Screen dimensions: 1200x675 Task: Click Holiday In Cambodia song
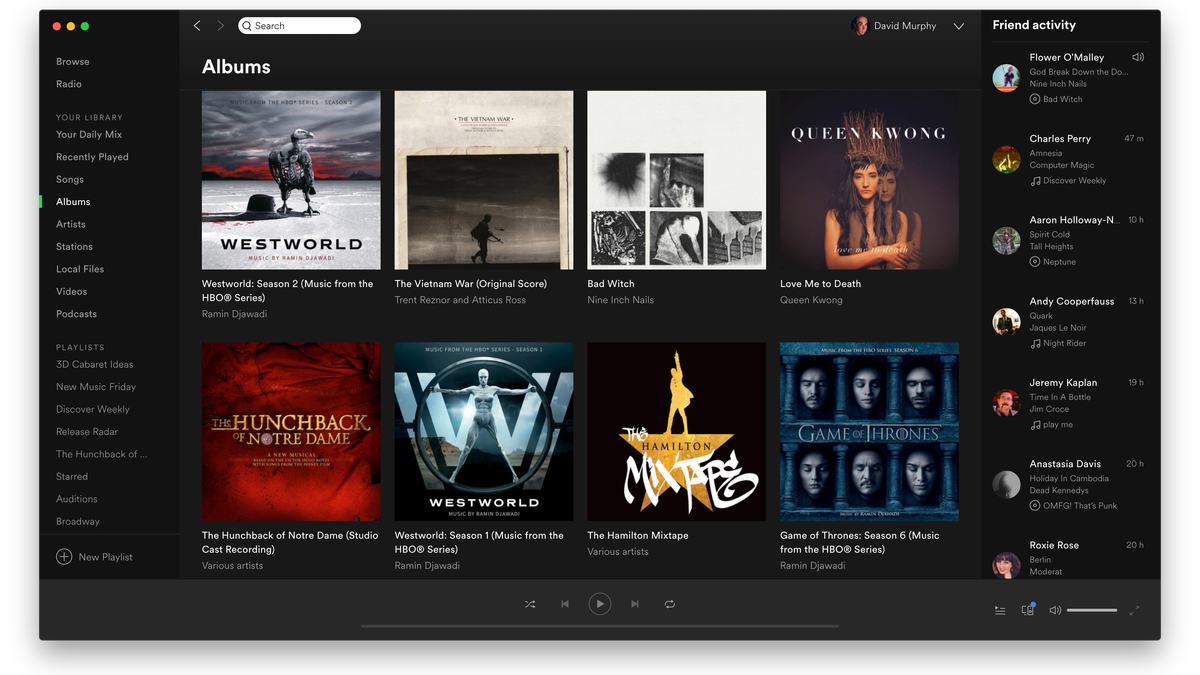(x=1069, y=478)
